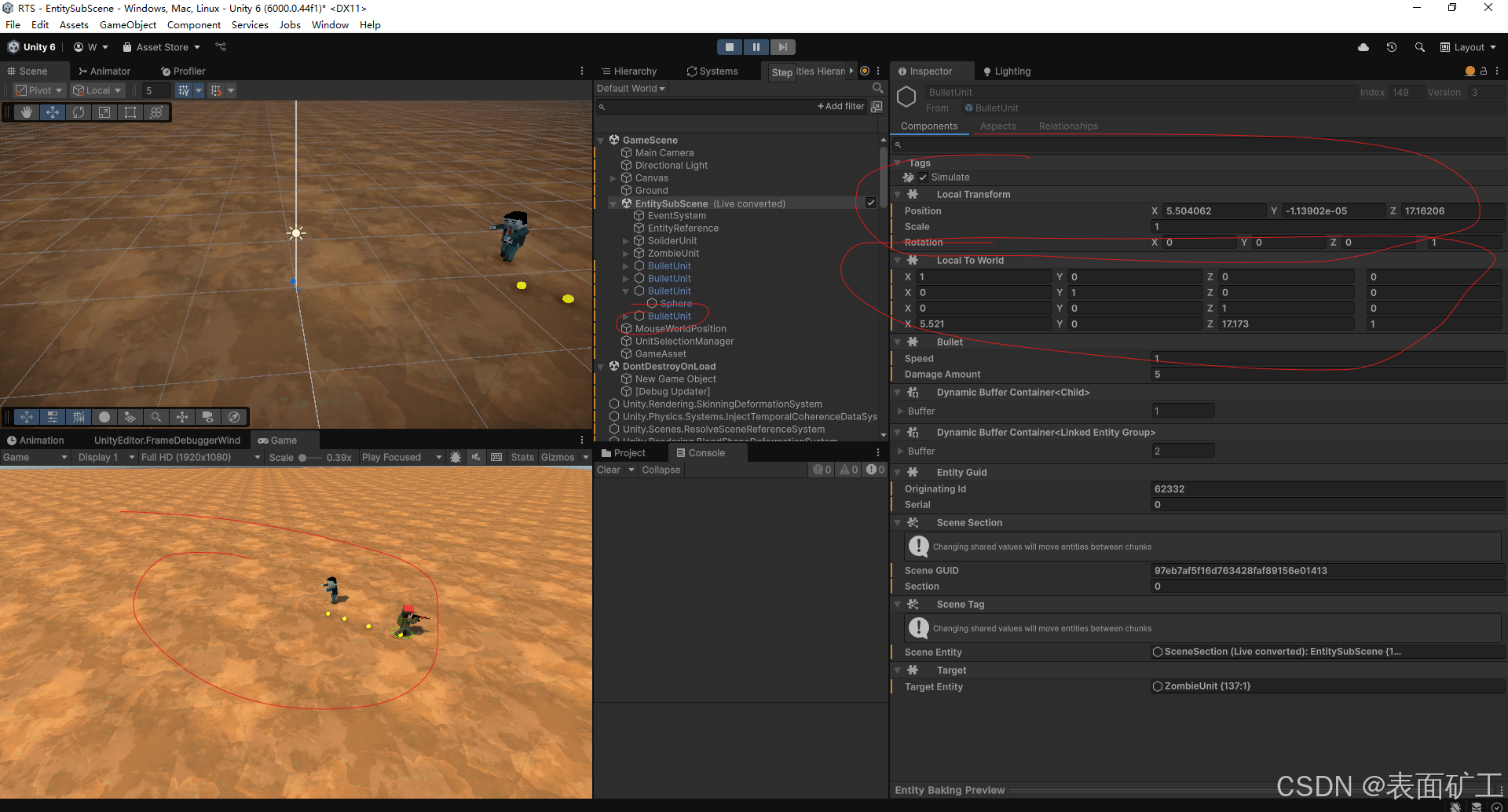Open Full HD (1920x1080) resolution dropdown

pos(200,457)
